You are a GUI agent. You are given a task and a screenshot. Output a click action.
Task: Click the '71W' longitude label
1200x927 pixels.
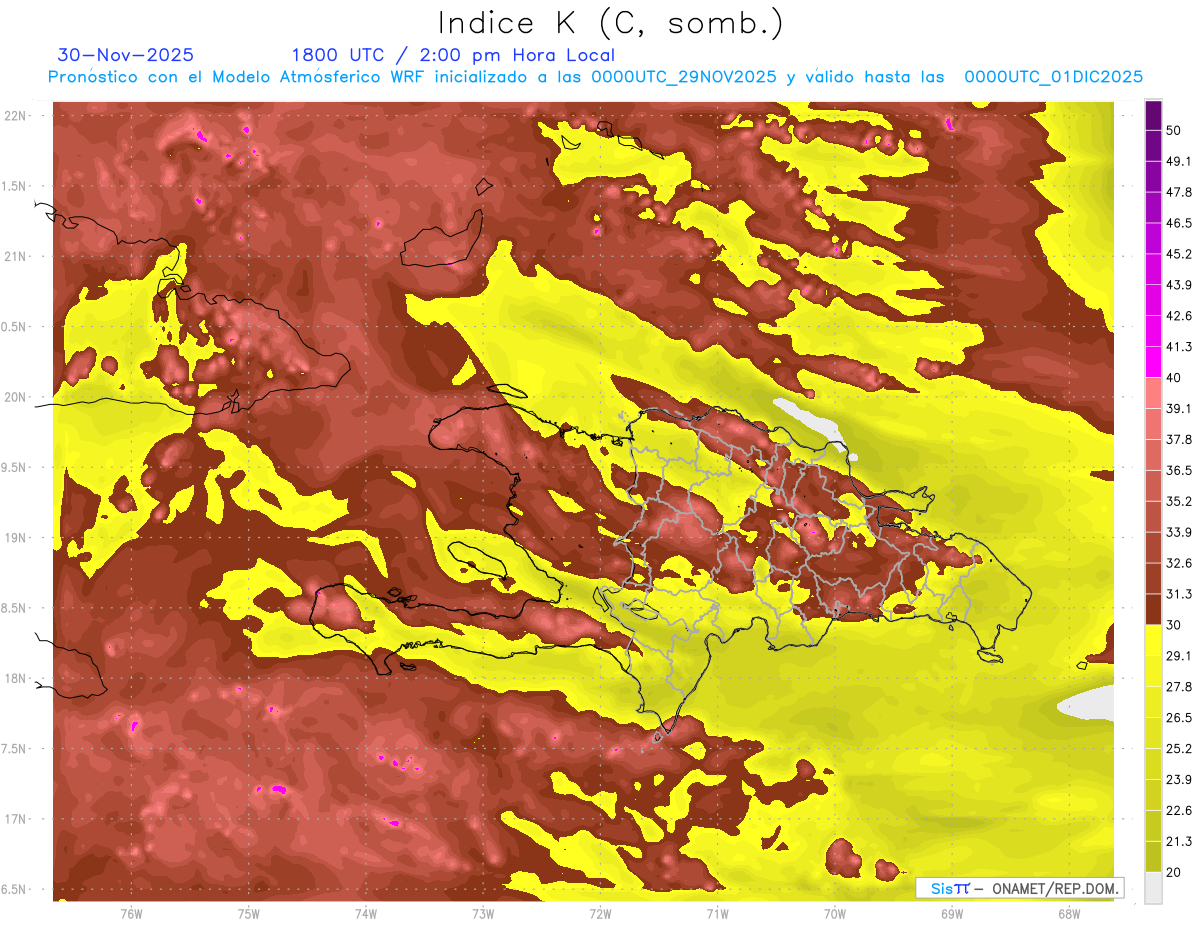(x=717, y=913)
